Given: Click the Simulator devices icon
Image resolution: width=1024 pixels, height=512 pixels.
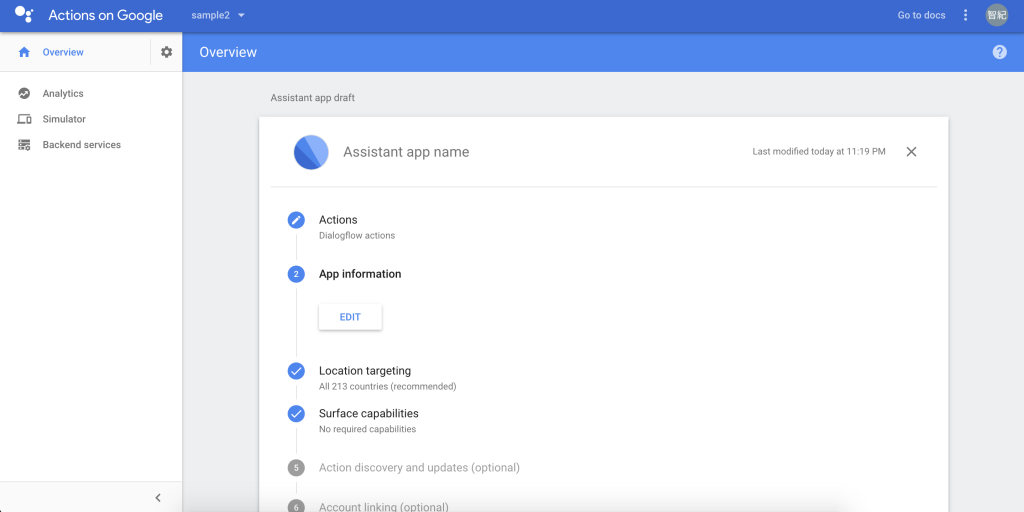Looking at the screenshot, I should pos(24,120).
